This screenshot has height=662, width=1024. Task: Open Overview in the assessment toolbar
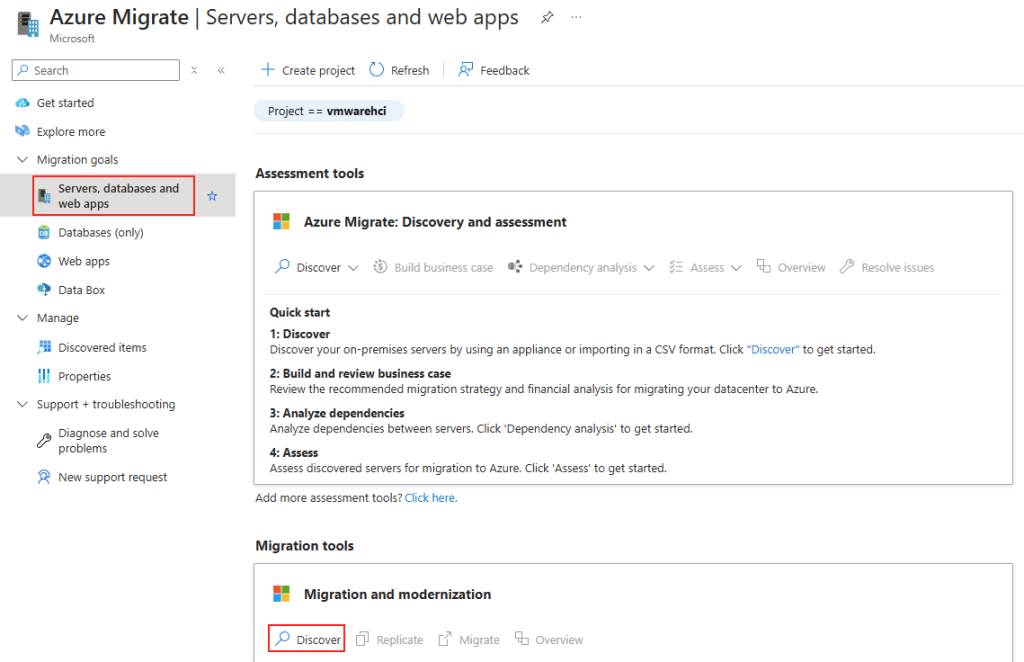click(791, 267)
